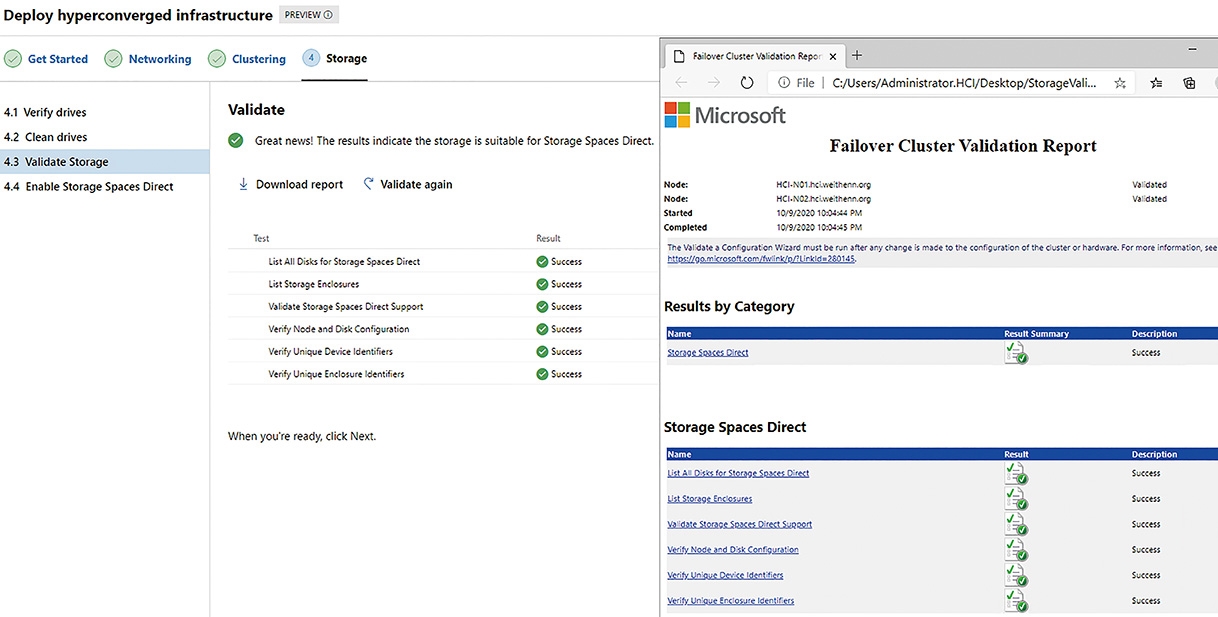Image resolution: width=1218 pixels, height=617 pixels.
Task: Open the go.microsoft.com fwlink hyperlink
Action: 761,258
